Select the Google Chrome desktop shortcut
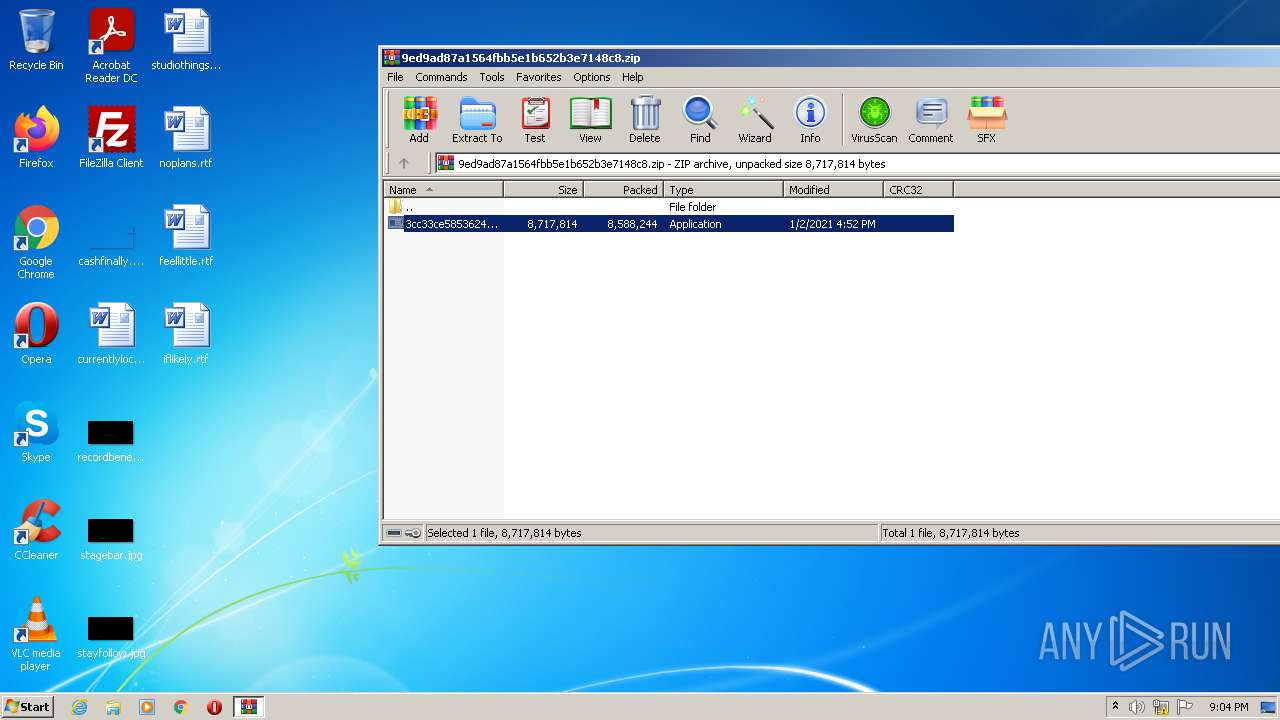1280x720 pixels. coord(36,242)
